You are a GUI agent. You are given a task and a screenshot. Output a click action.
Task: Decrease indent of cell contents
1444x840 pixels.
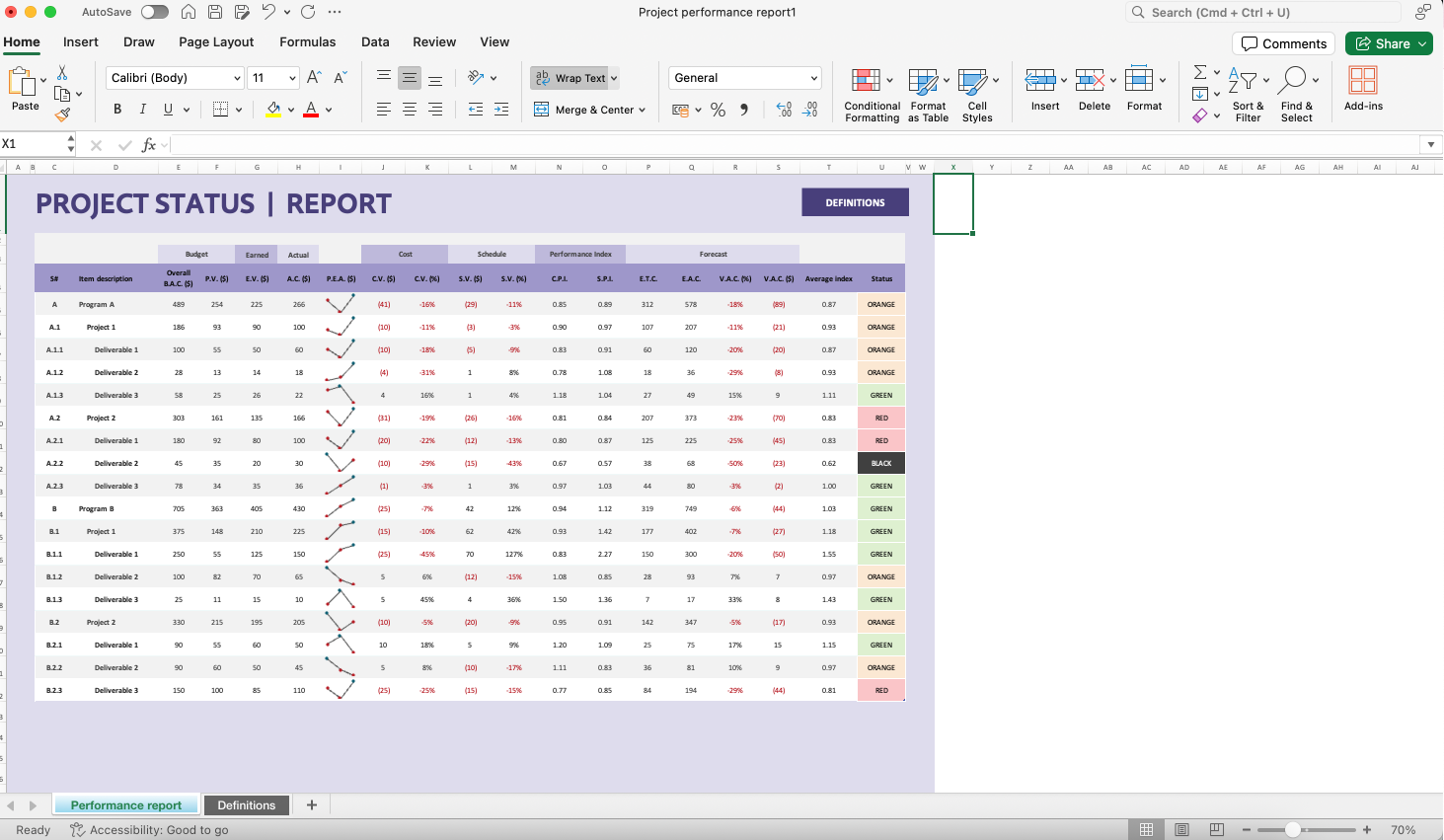click(x=476, y=110)
